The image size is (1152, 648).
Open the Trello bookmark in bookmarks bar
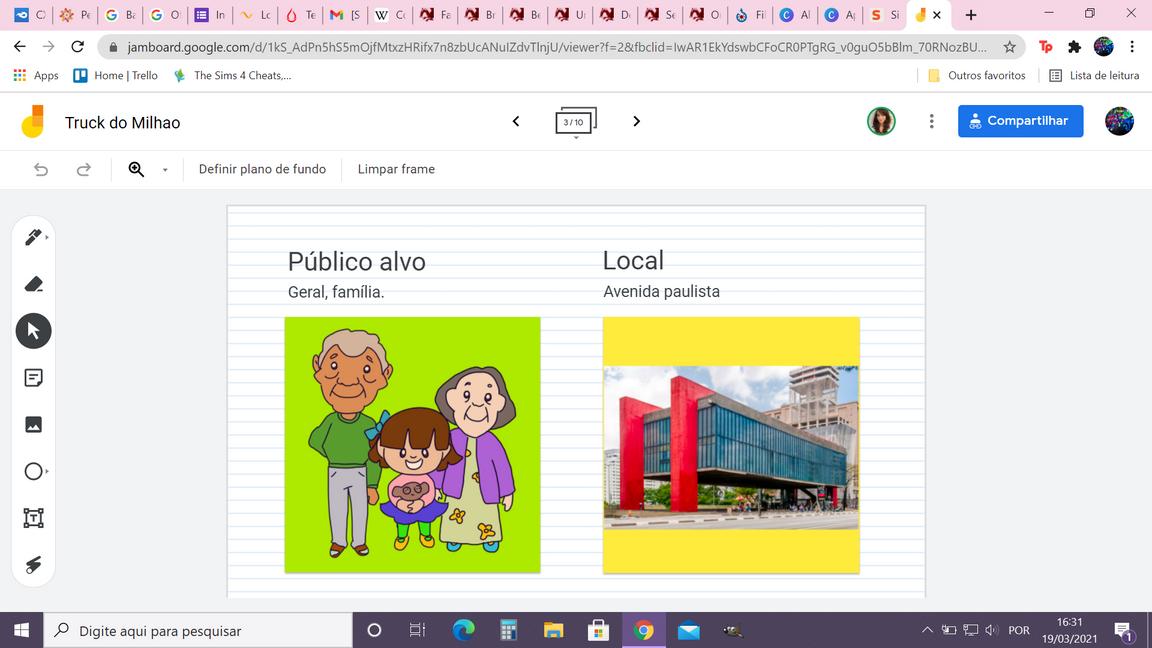coord(116,75)
